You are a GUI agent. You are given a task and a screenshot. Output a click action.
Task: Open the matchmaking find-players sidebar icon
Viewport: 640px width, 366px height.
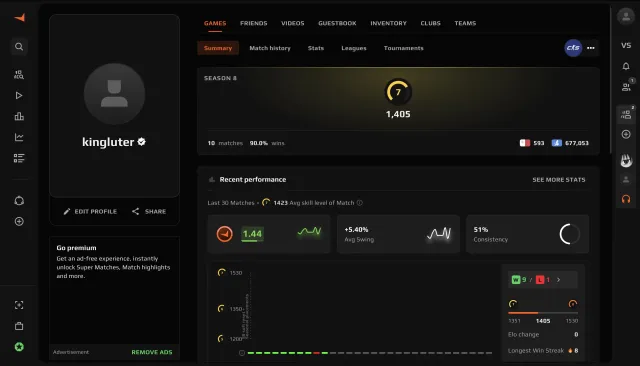tap(19, 74)
